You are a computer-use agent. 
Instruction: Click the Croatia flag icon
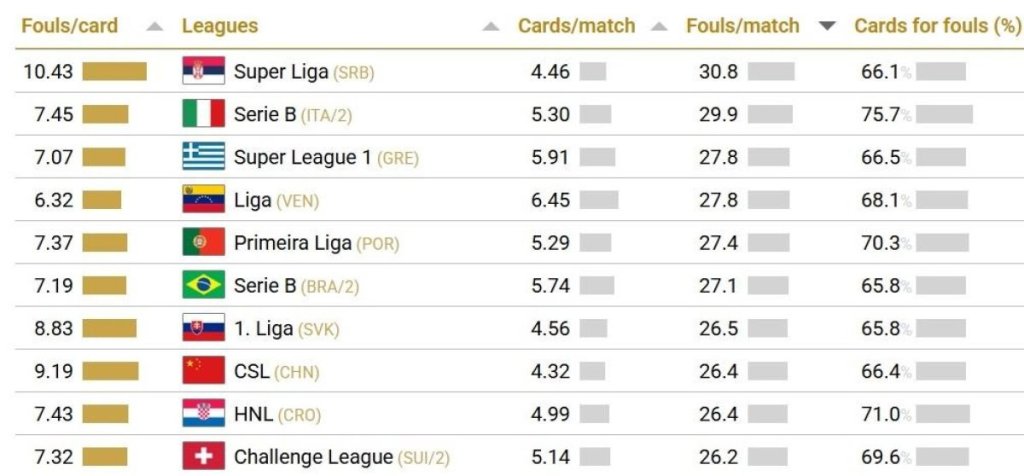(203, 414)
